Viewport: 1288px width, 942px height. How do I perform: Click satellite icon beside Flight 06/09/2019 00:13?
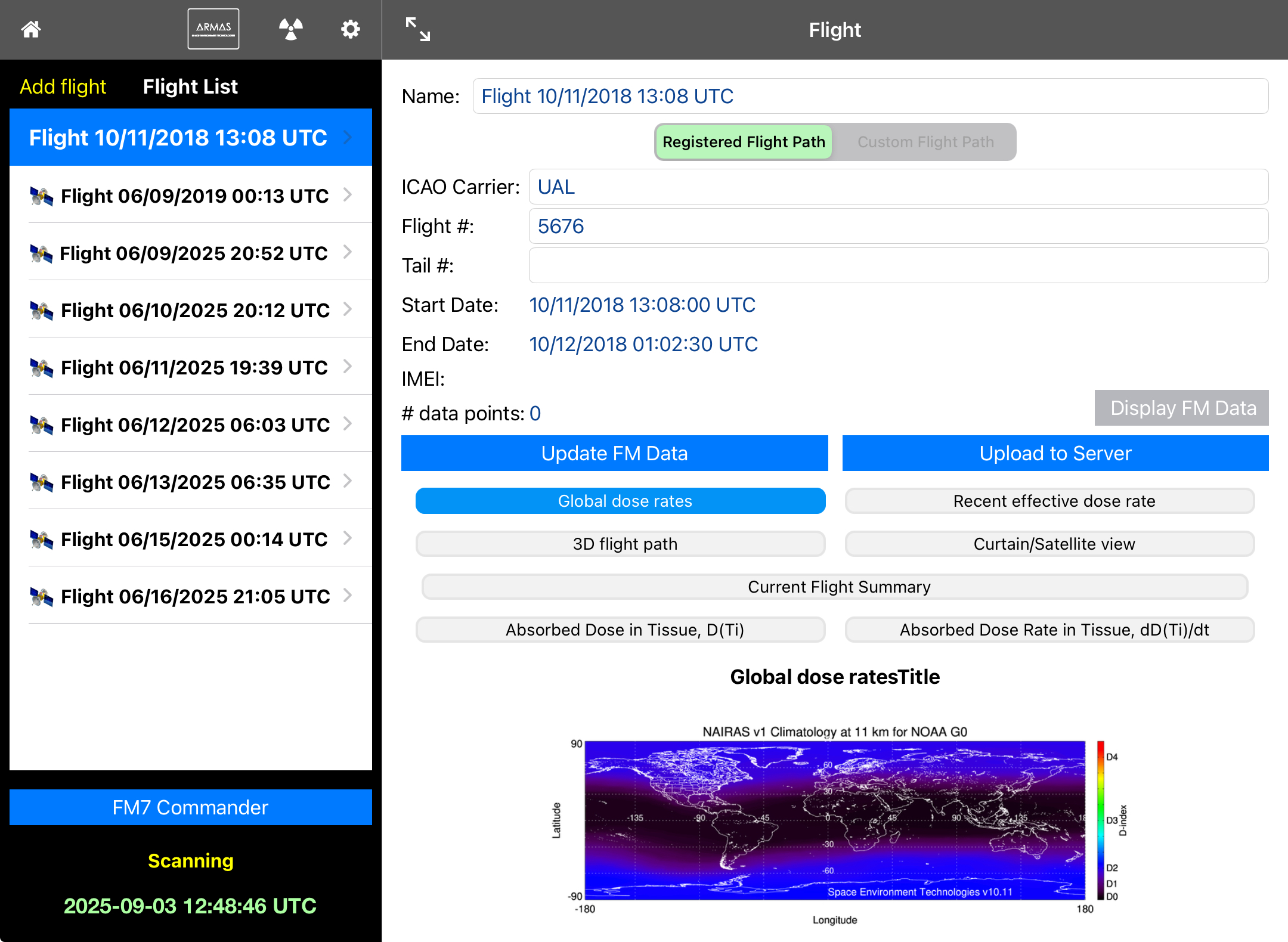42,196
